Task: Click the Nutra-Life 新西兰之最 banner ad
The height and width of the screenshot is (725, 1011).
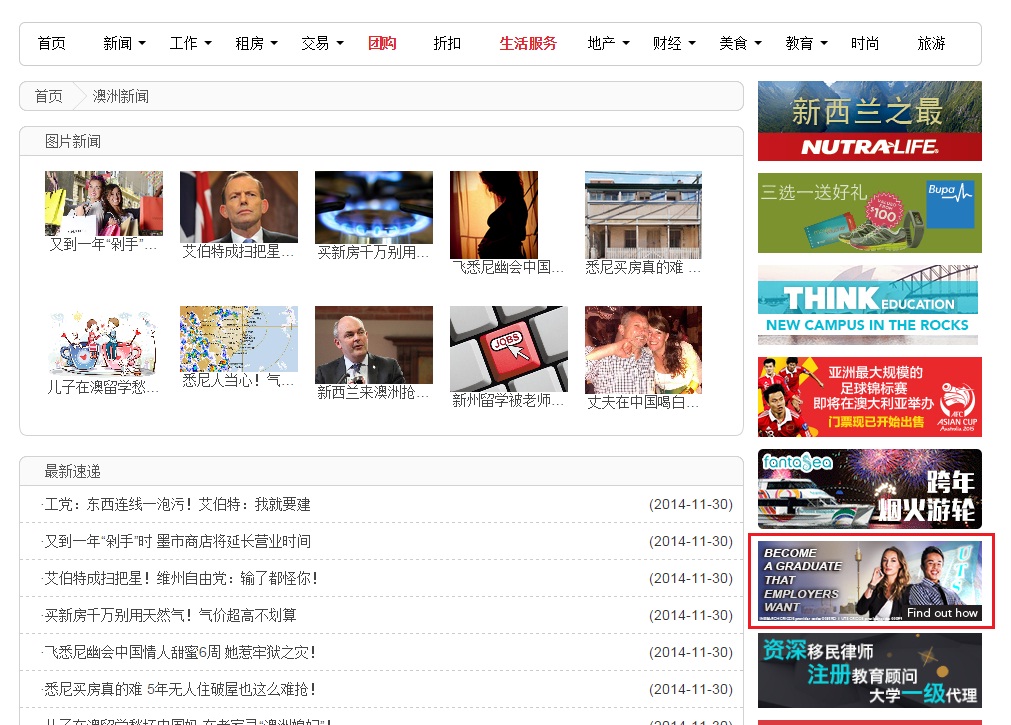Action: pyautogui.click(x=869, y=121)
